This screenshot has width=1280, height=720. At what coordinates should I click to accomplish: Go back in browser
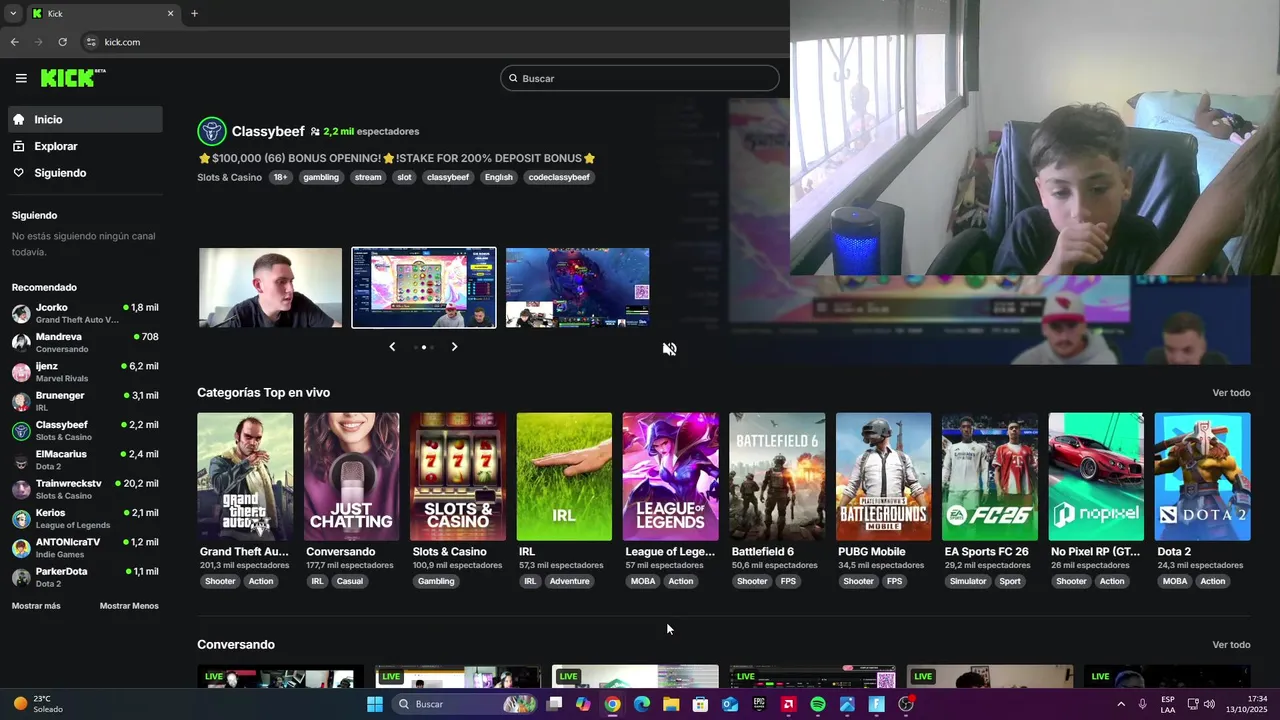[x=14, y=42]
